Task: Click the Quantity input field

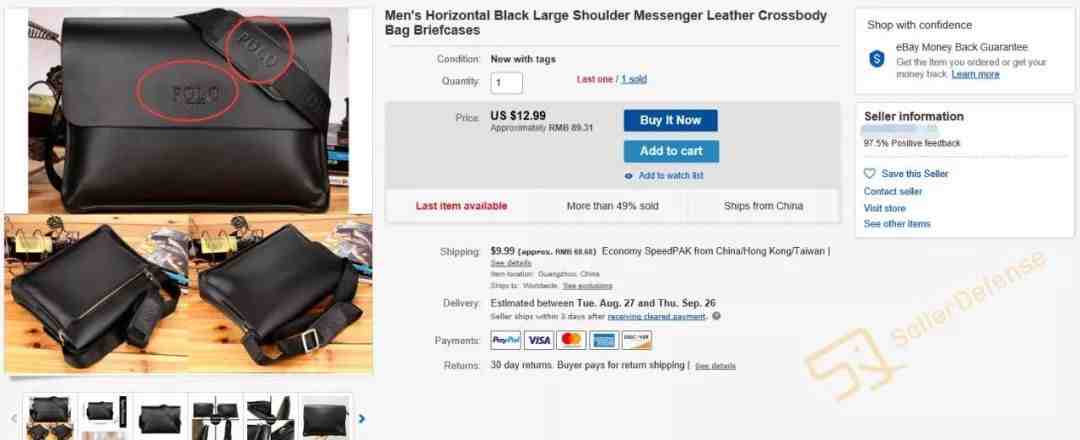Action: pyautogui.click(x=506, y=83)
